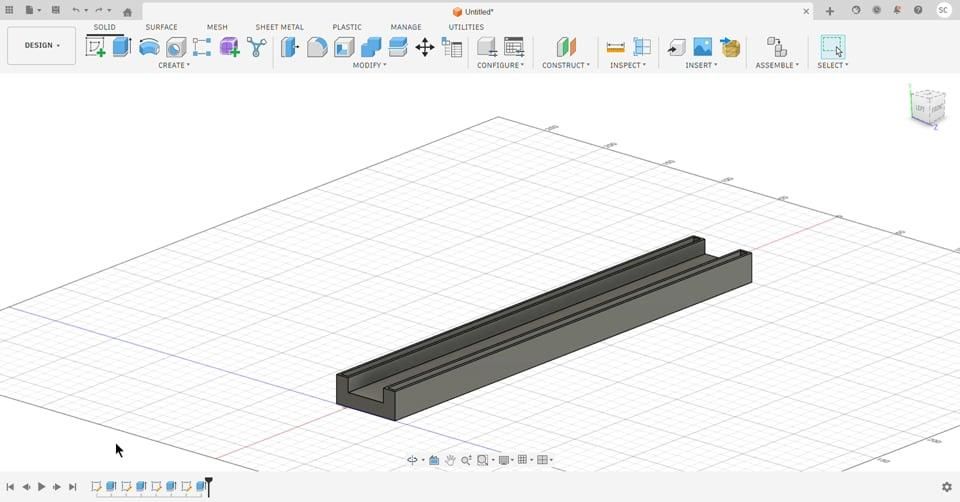Jump to the timeline end
Viewport: 960px width, 502px height.
tap(73, 487)
